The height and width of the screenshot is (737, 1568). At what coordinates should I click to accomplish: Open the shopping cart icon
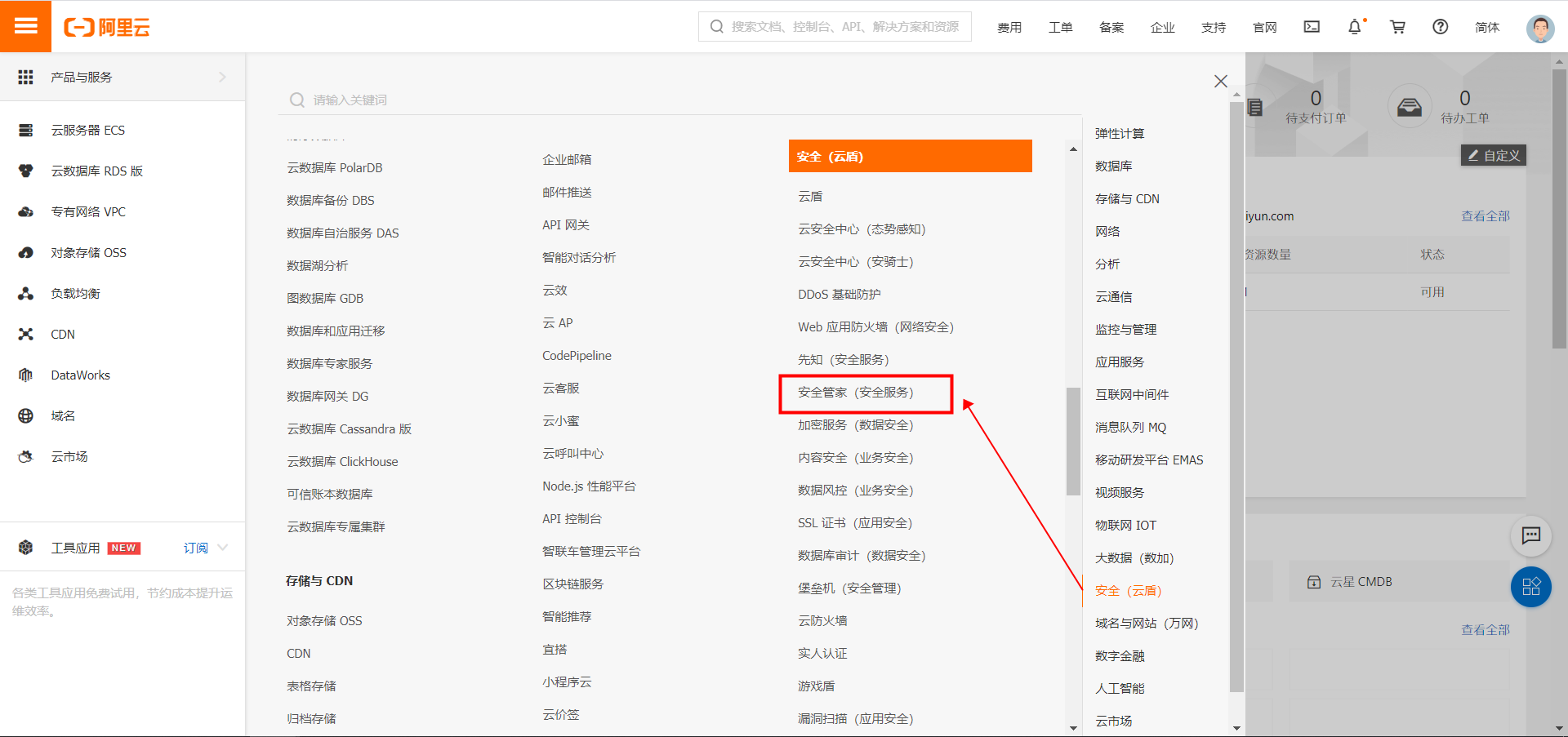point(1398,27)
